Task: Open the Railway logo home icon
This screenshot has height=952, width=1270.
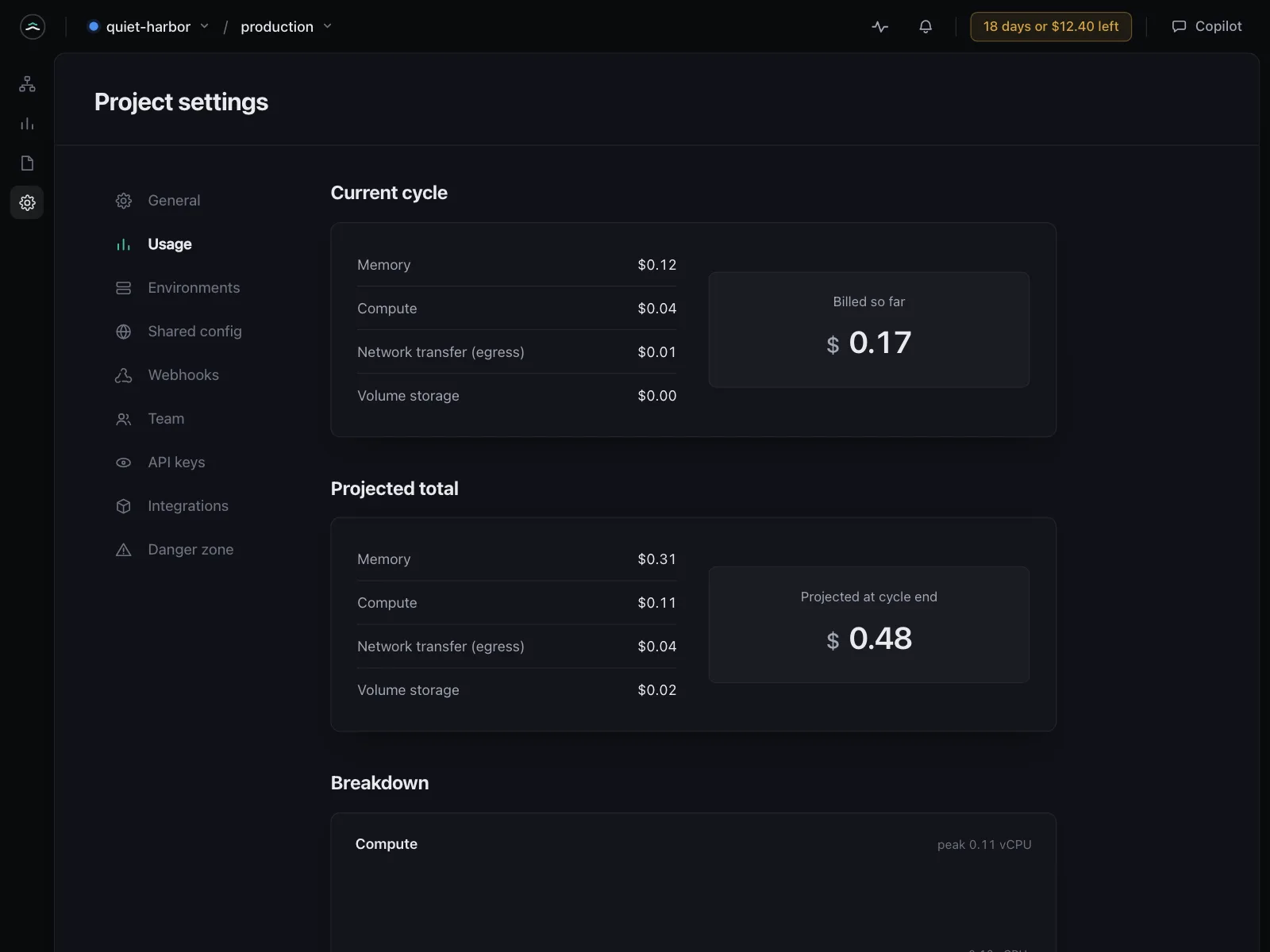Action: [x=33, y=26]
